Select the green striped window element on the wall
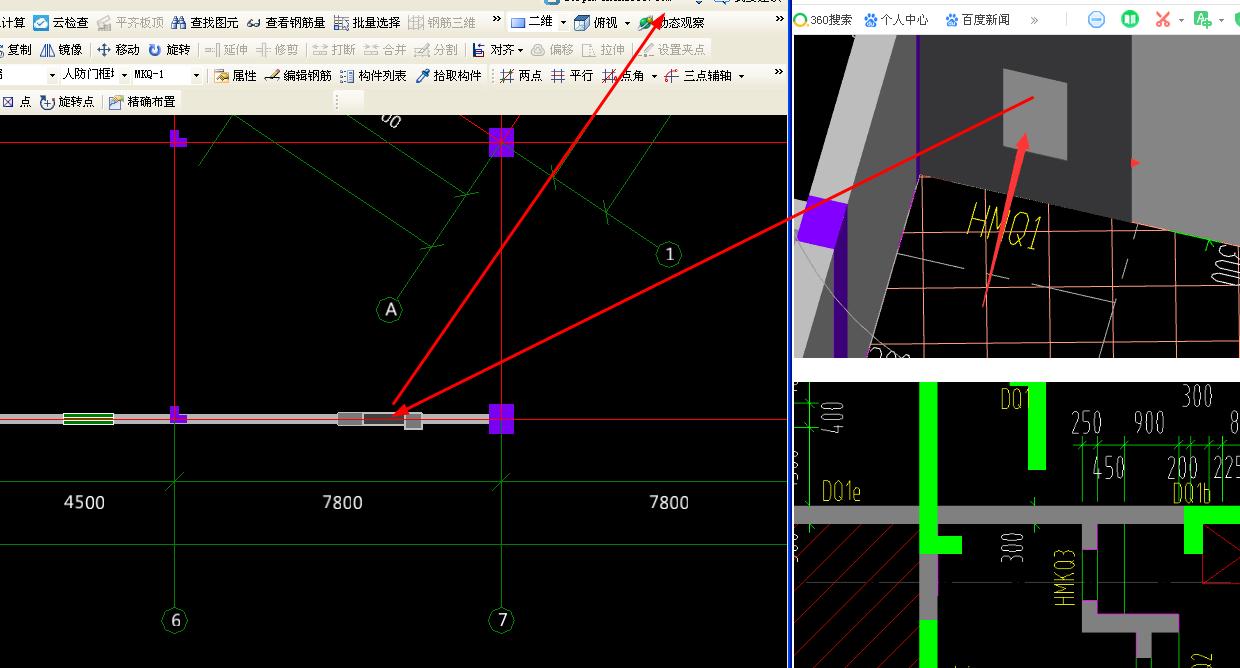 coord(88,419)
